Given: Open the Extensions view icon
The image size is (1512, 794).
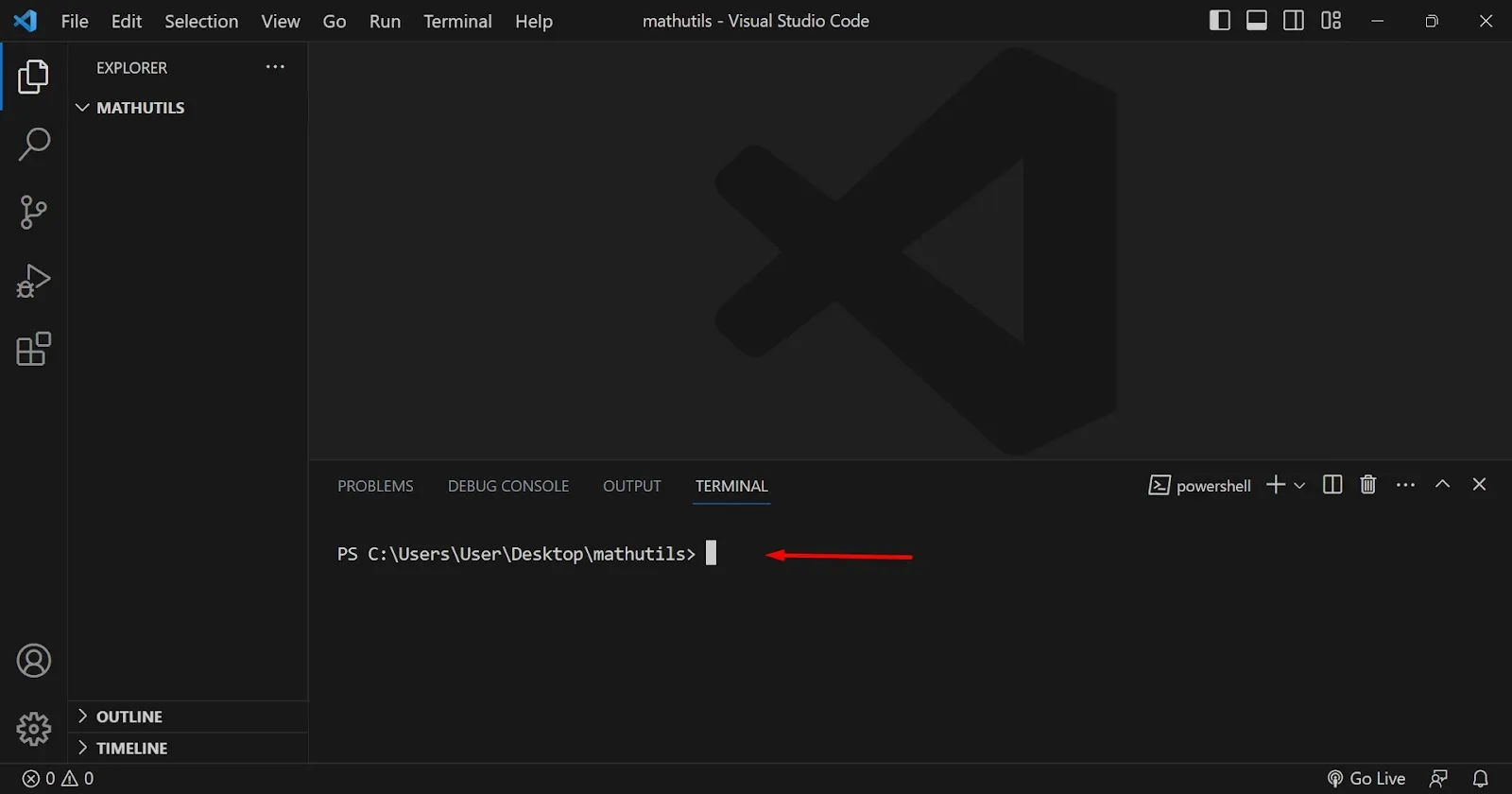Looking at the screenshot, I should click(x=33, y=349).
